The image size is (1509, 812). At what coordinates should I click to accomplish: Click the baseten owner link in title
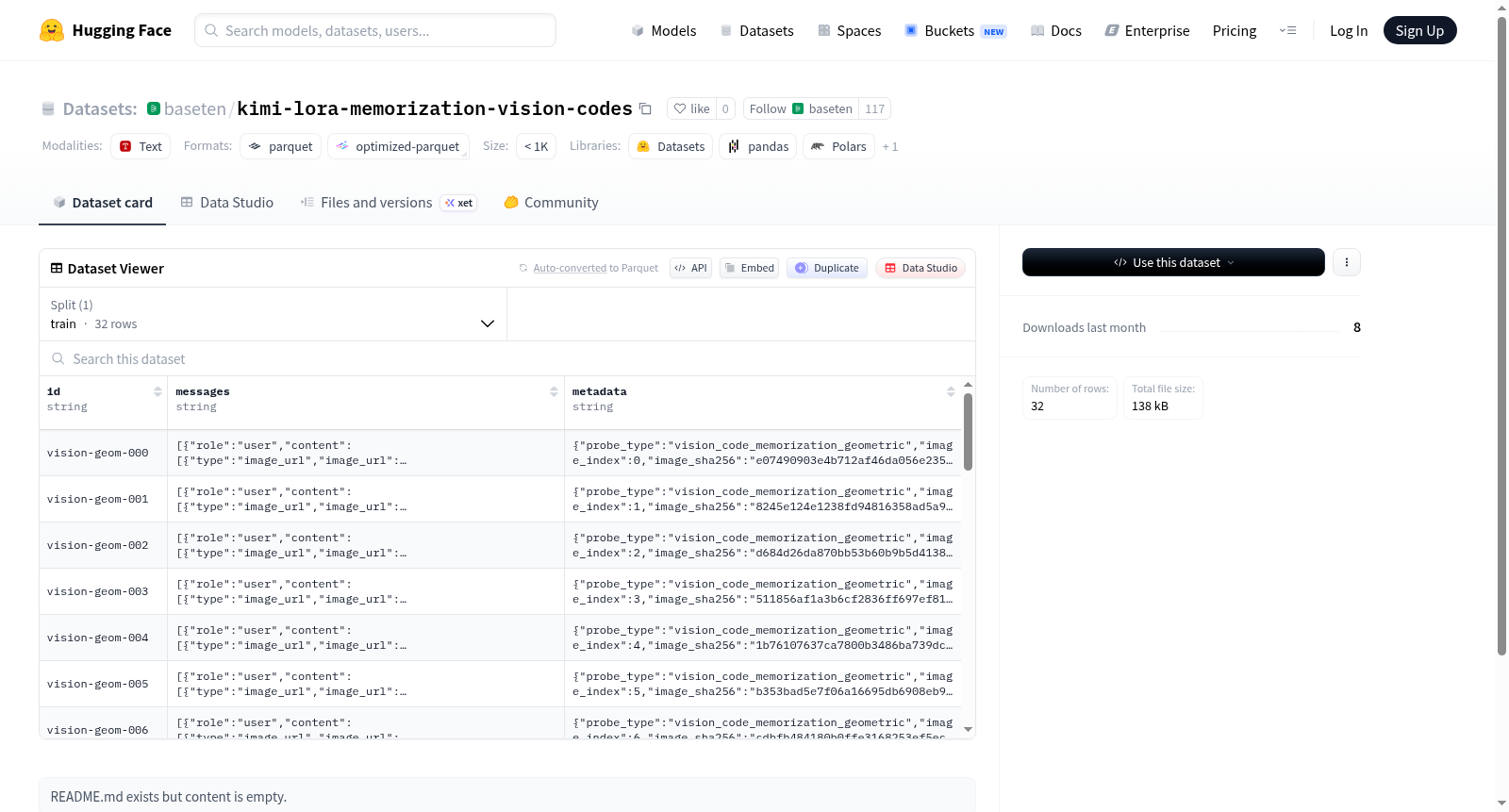pos(195,109)
